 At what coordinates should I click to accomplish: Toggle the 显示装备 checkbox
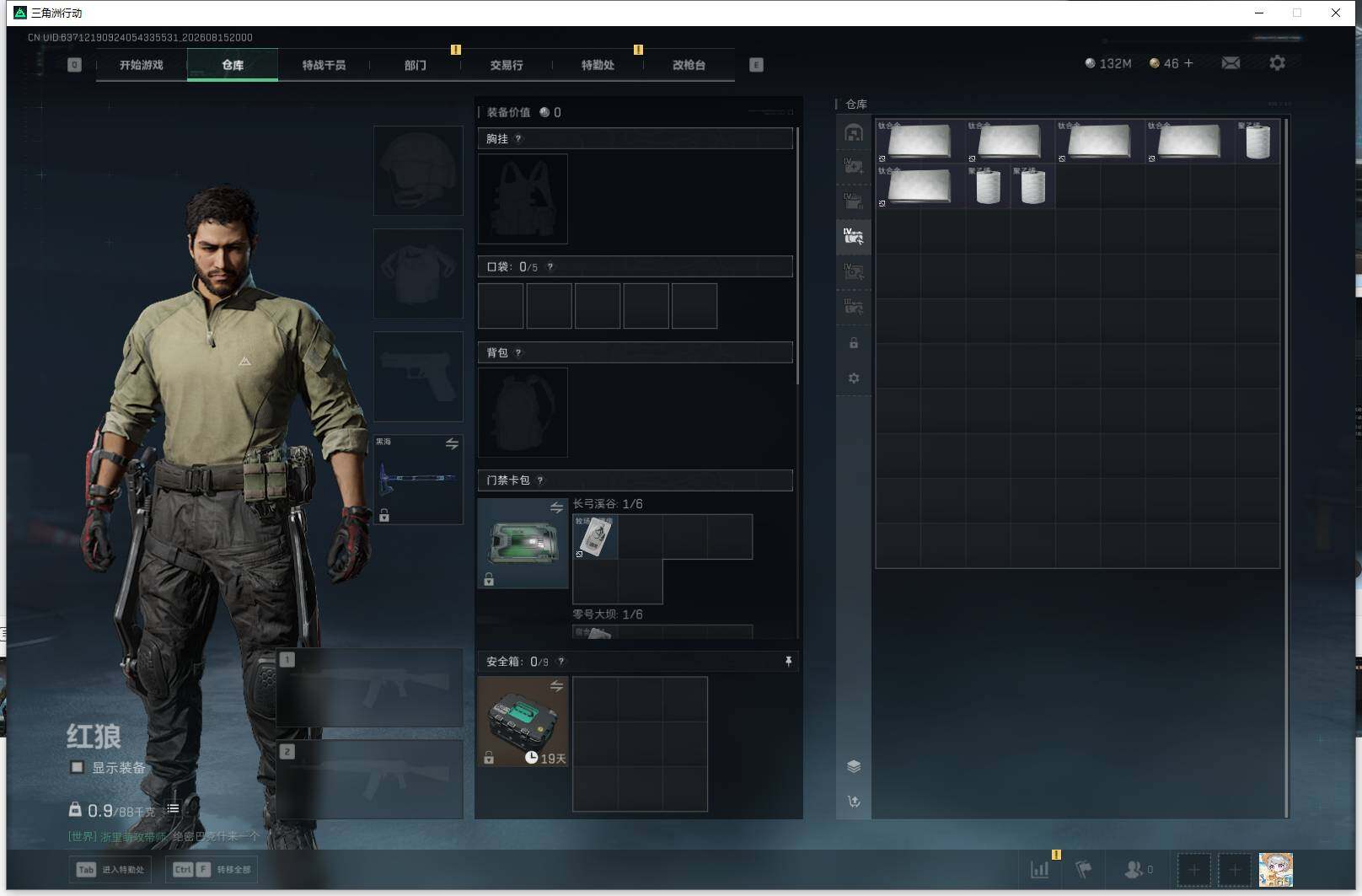point(78,767)
